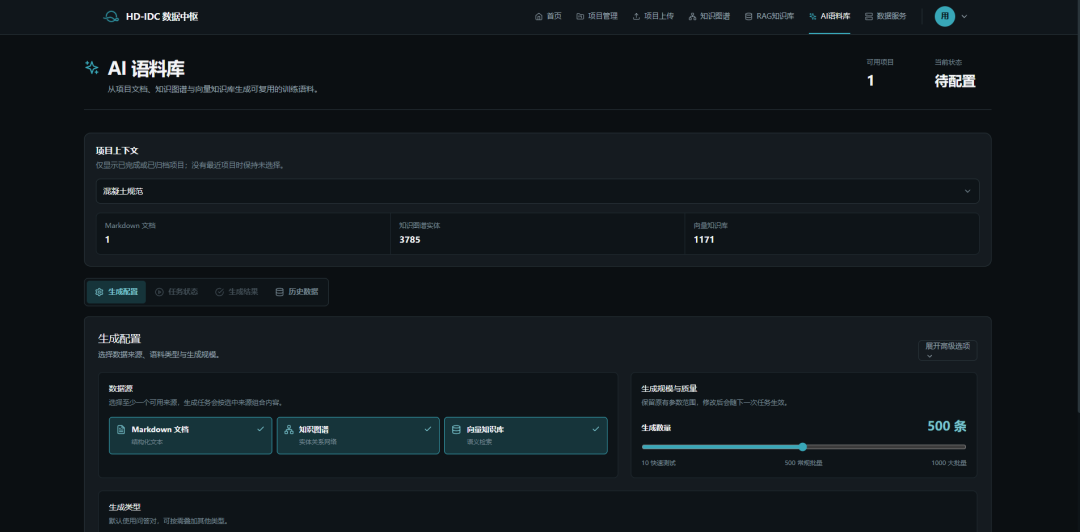
Task: Switch to the 任务状态 tab
Action: (176, 292)
